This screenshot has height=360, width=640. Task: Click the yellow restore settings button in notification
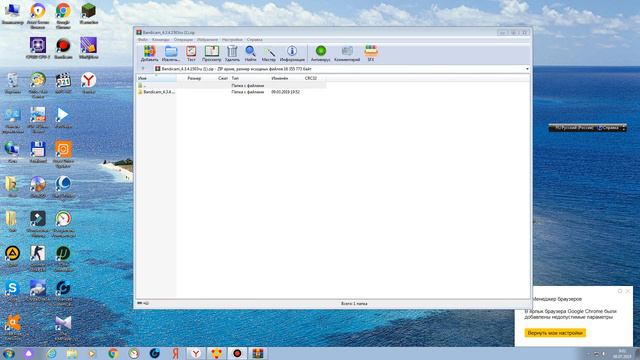(555, 333)
